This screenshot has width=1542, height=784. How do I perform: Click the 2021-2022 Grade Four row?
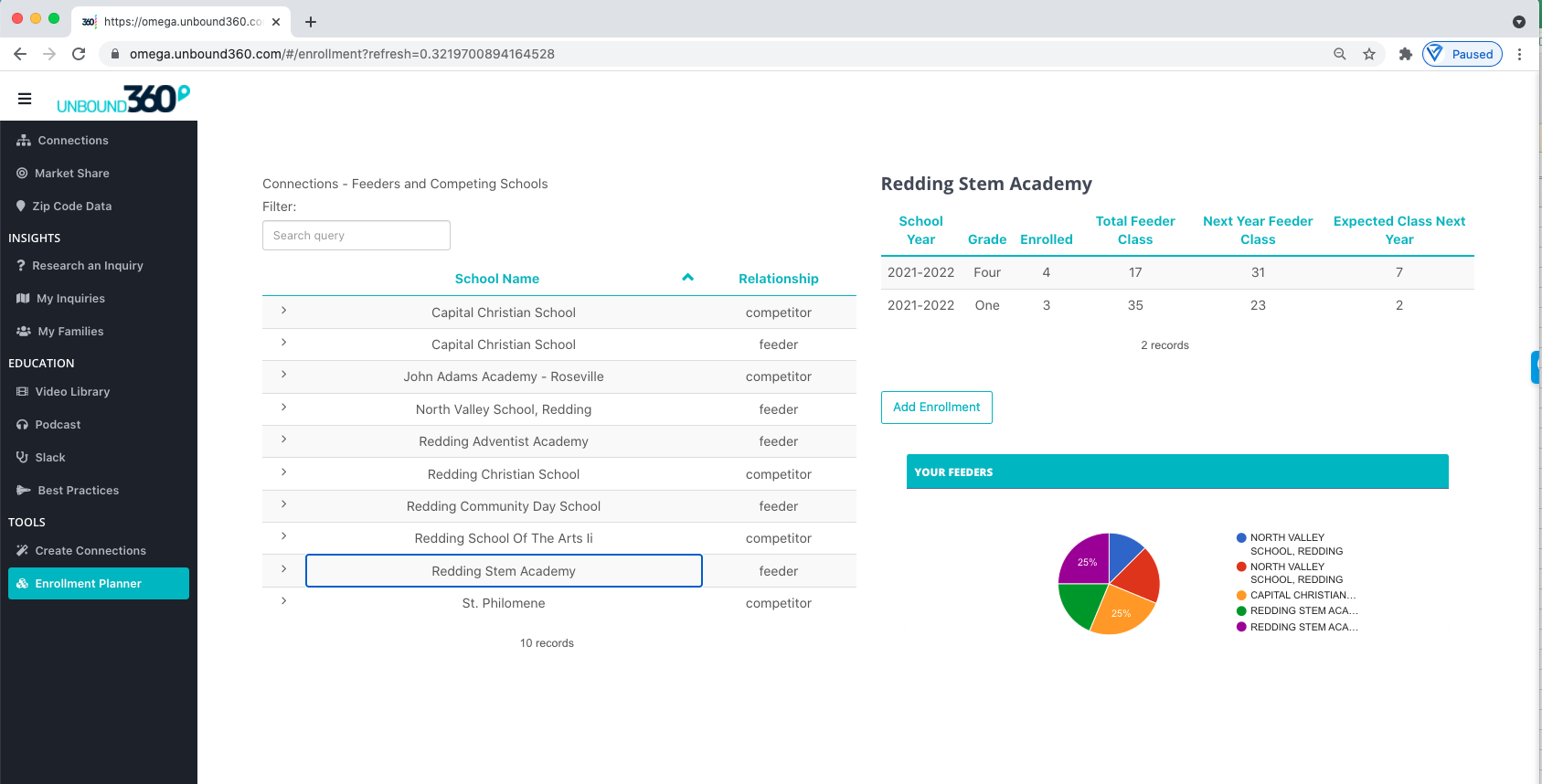click(1177, 272)
